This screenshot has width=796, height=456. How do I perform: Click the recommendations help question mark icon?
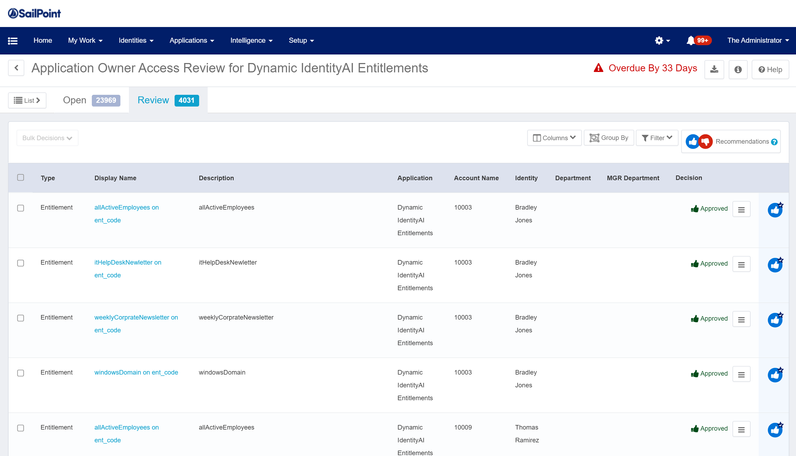click(x=774, y=142)
